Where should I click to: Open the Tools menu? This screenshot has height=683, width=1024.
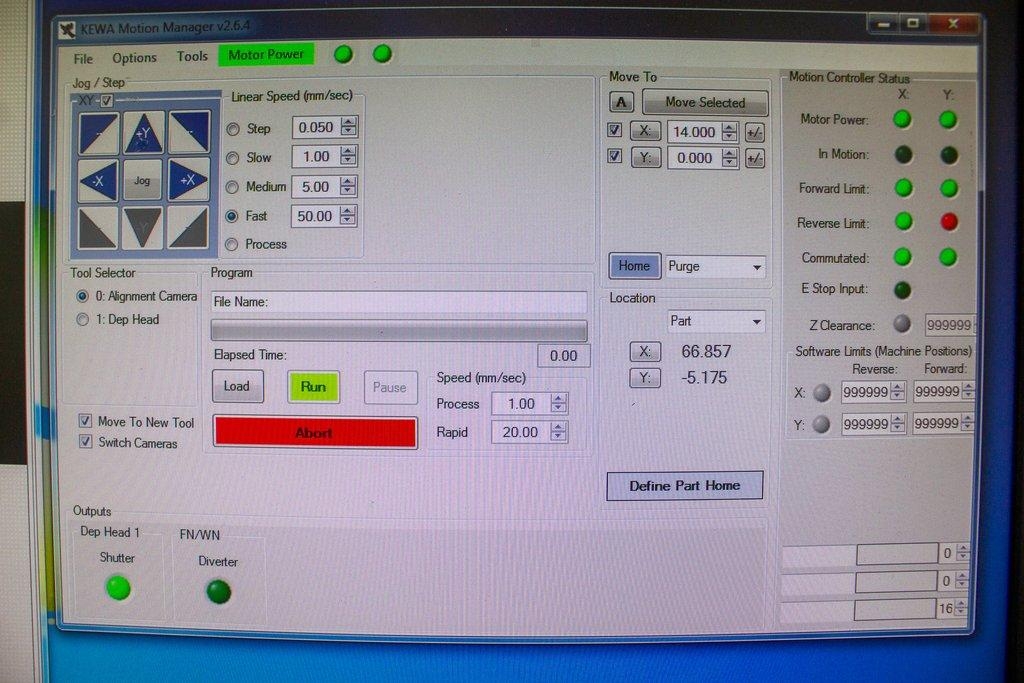192,57
